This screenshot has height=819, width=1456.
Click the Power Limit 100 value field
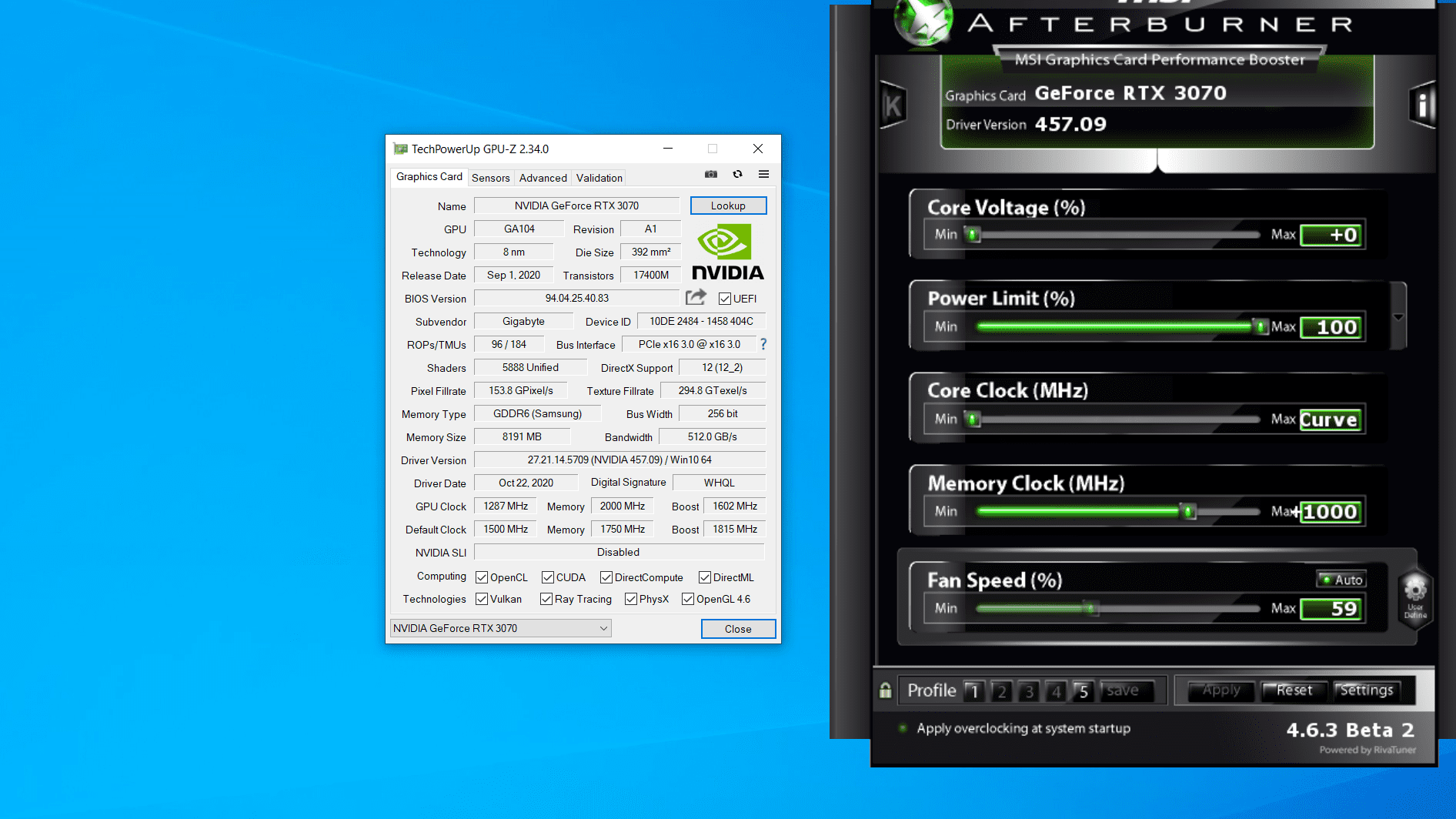click(x=1332, y=327)
